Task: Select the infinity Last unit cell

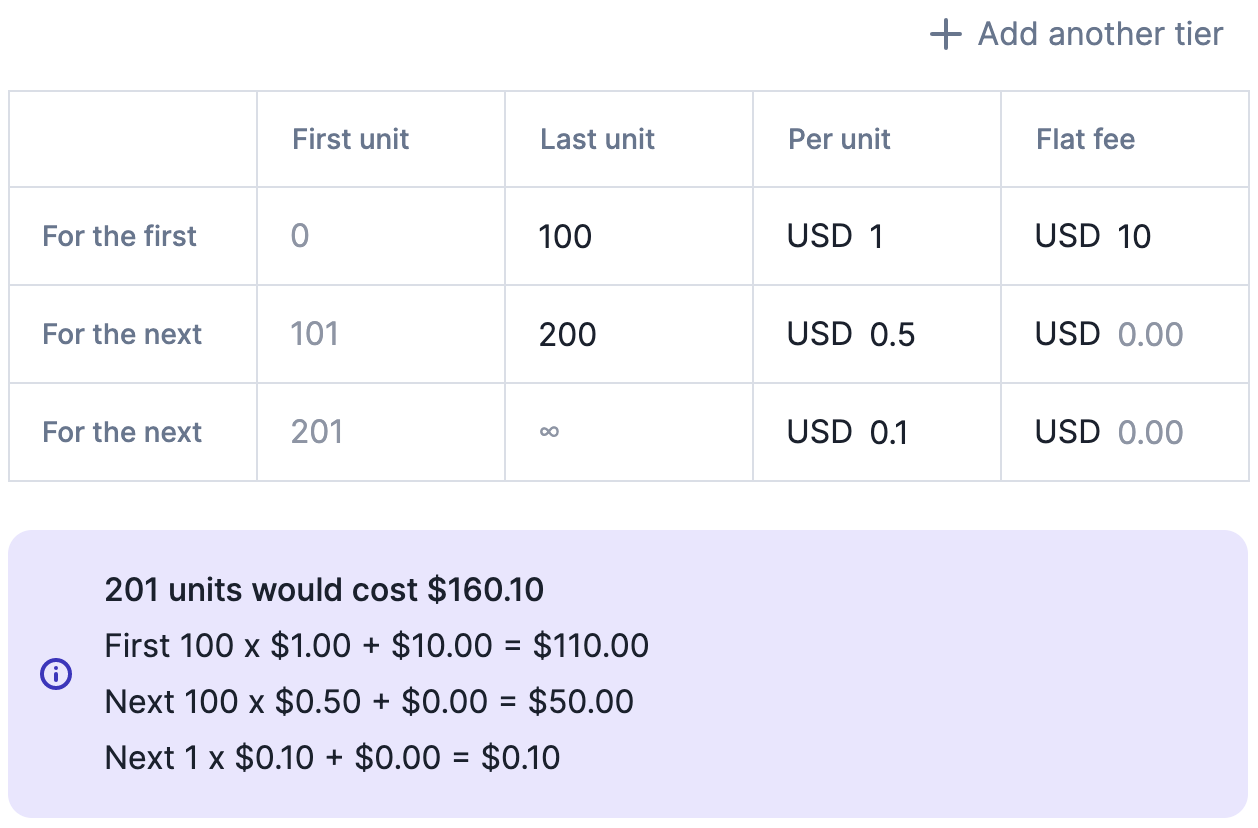Action: (x=629, y=432)
